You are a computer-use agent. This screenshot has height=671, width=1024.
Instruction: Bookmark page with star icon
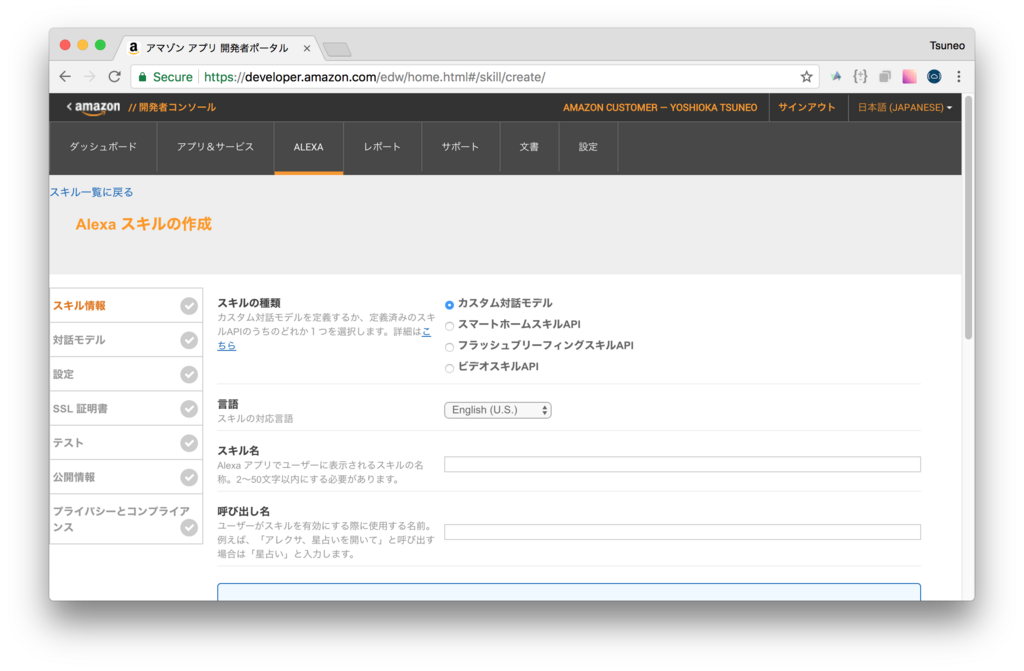807,76
